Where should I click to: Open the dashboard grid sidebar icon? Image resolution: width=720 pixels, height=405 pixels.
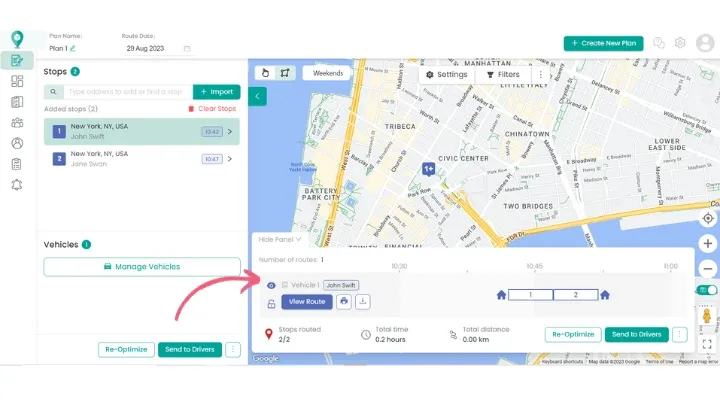click(x=17, y=81)
